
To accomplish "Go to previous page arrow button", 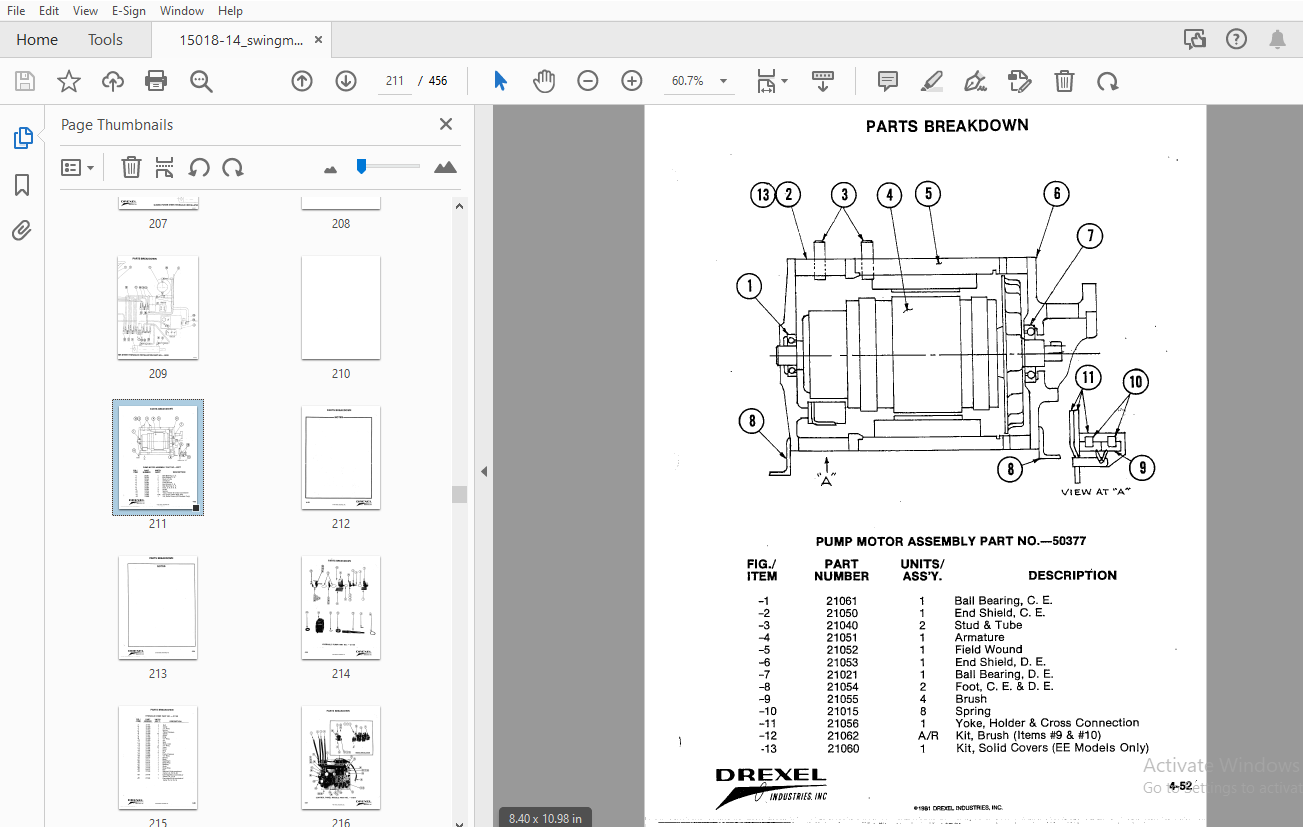I will coord(302,81).
